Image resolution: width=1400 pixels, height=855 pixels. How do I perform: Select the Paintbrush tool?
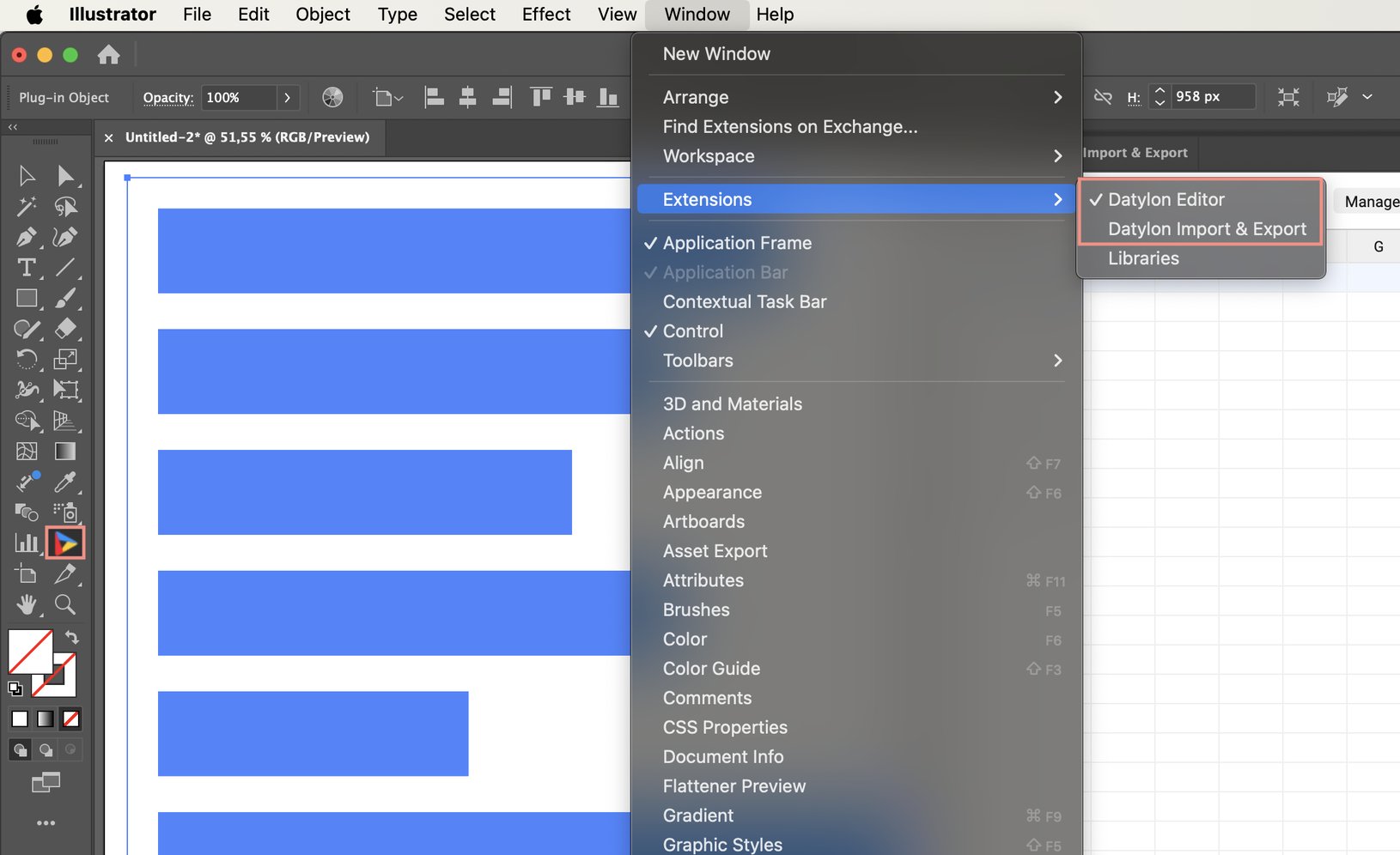click(x=64, y=298)
